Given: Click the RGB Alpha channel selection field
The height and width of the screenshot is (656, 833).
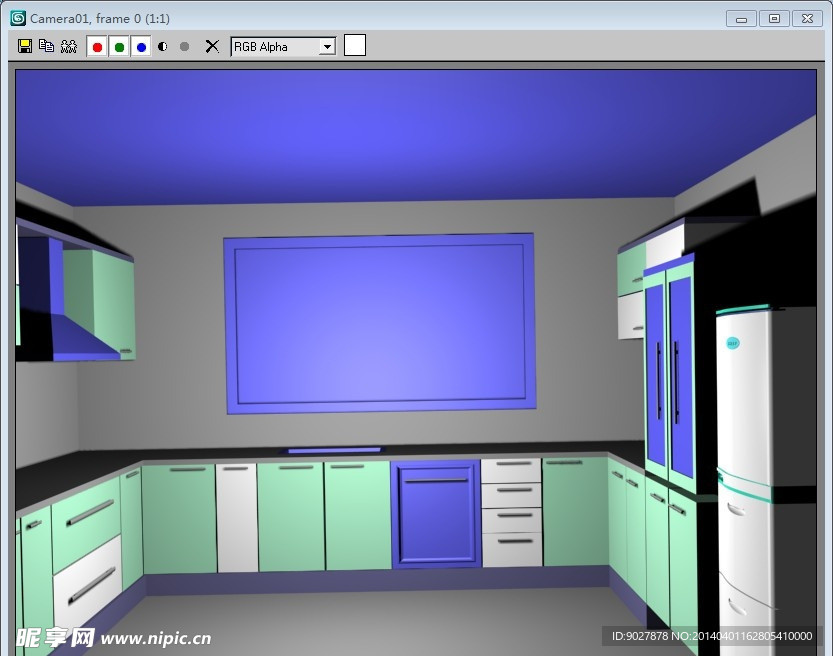Looking at the screenshot, I should click(x=274, y=47).
